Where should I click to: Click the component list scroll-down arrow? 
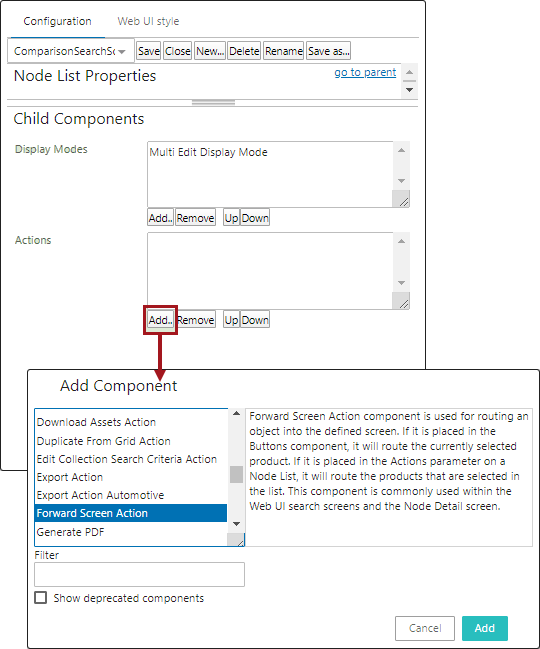point(236,524)
